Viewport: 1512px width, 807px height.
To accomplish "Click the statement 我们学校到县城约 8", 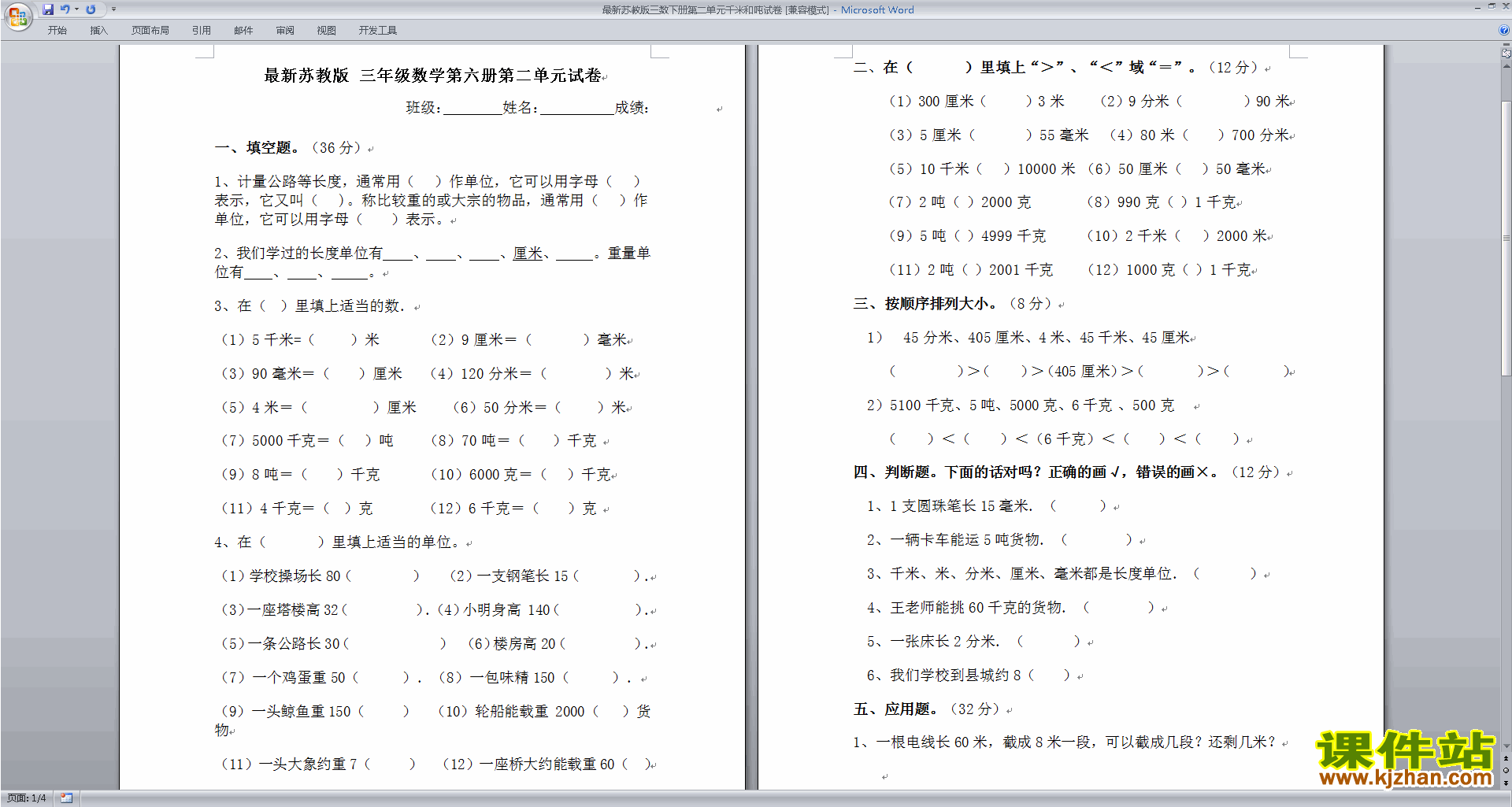I will click(x=955, y=676).
